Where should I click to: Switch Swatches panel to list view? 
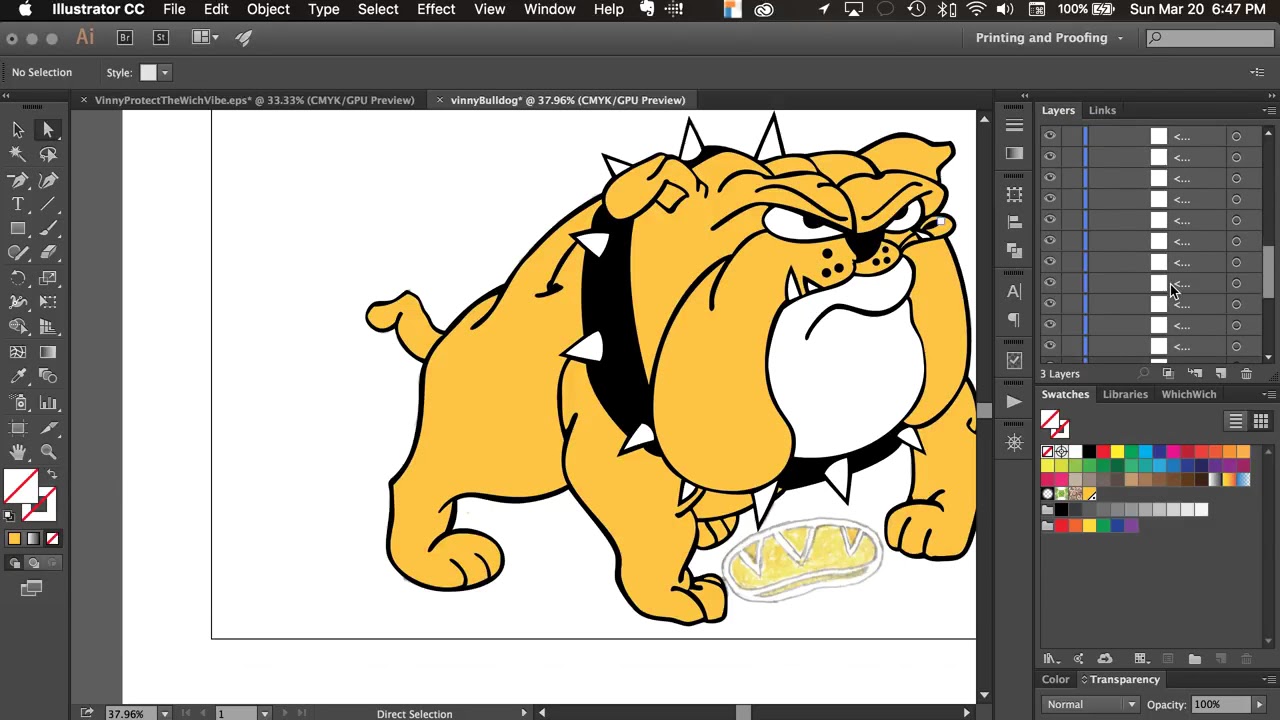[1236, 421]
